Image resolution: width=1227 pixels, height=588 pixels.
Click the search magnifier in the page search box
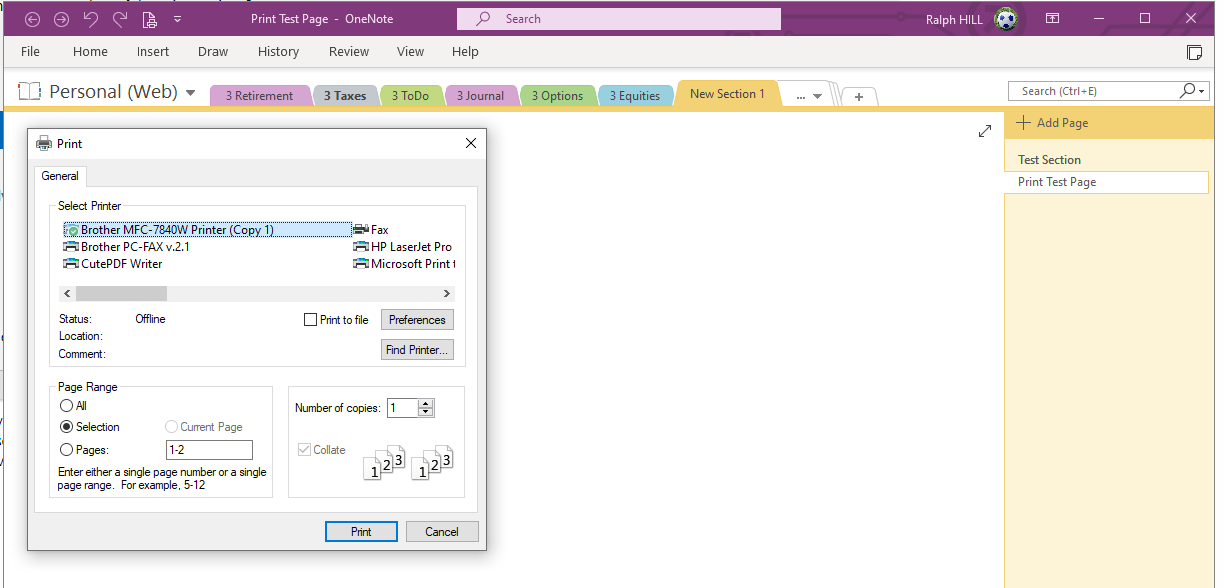1186,90
